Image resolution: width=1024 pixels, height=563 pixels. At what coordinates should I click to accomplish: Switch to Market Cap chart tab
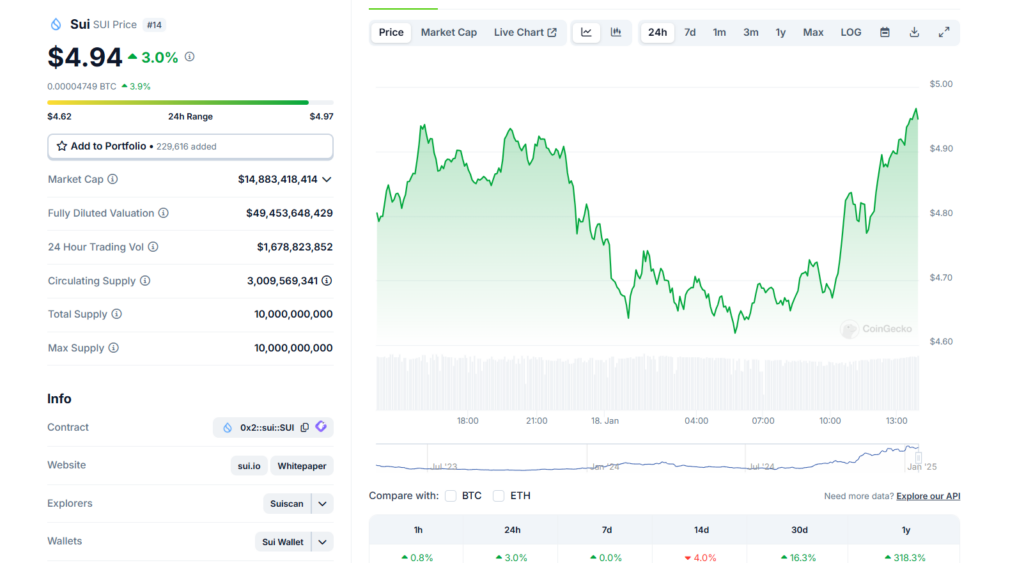click(x=448, y=33)
